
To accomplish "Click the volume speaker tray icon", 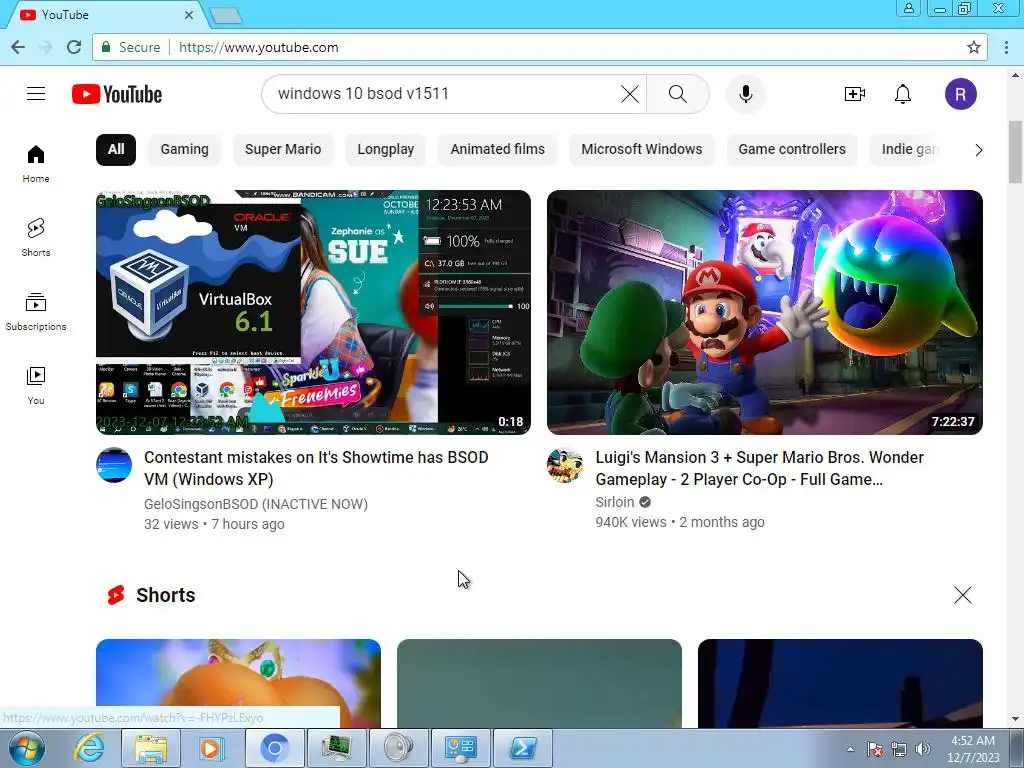I will click(x=923, y=749).
